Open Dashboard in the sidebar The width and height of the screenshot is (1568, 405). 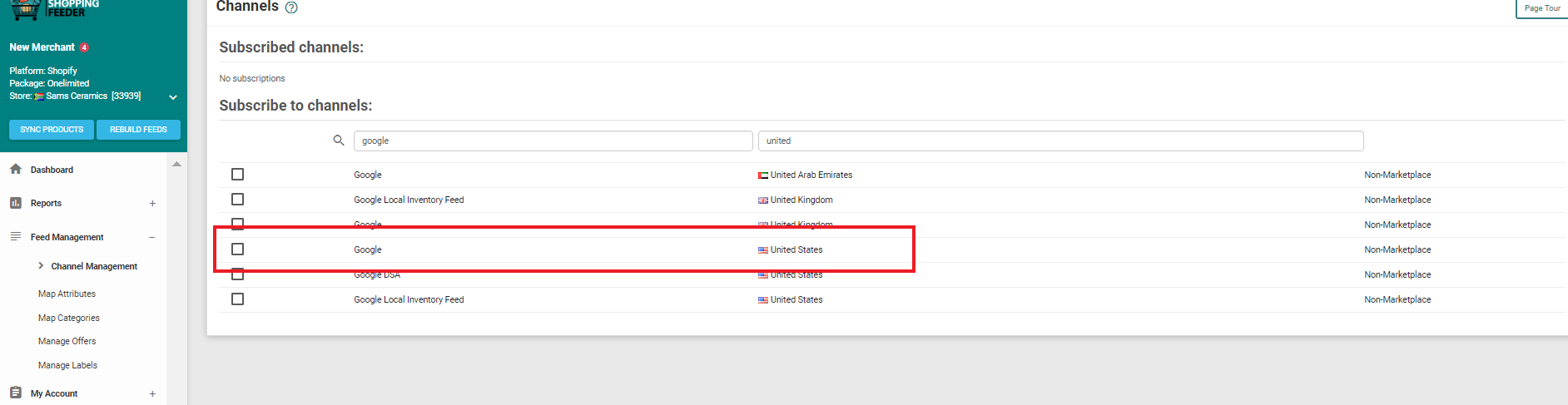point(52,170)
